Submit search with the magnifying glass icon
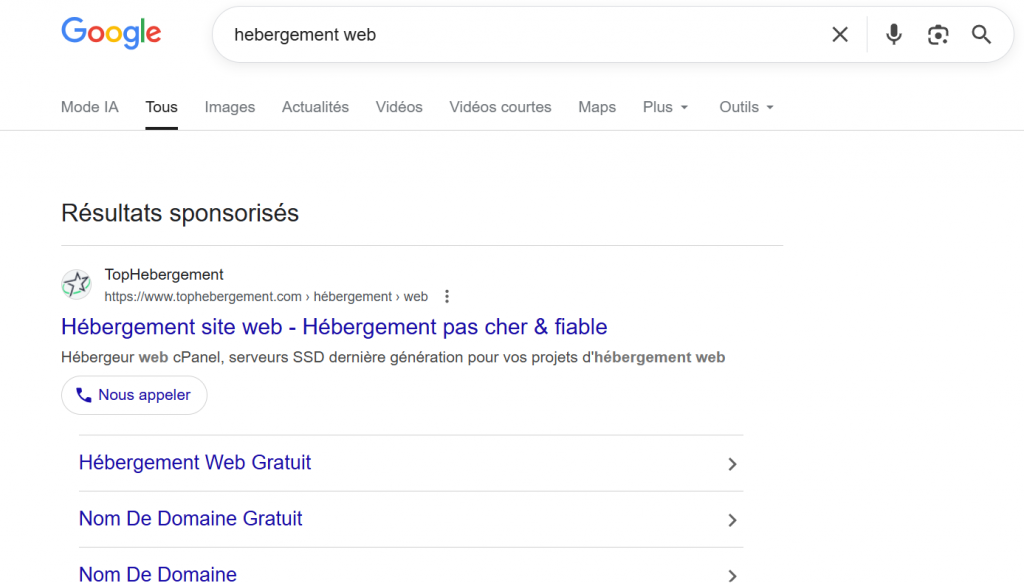This screenshot has height=583, width=1024. pos(981,35)
